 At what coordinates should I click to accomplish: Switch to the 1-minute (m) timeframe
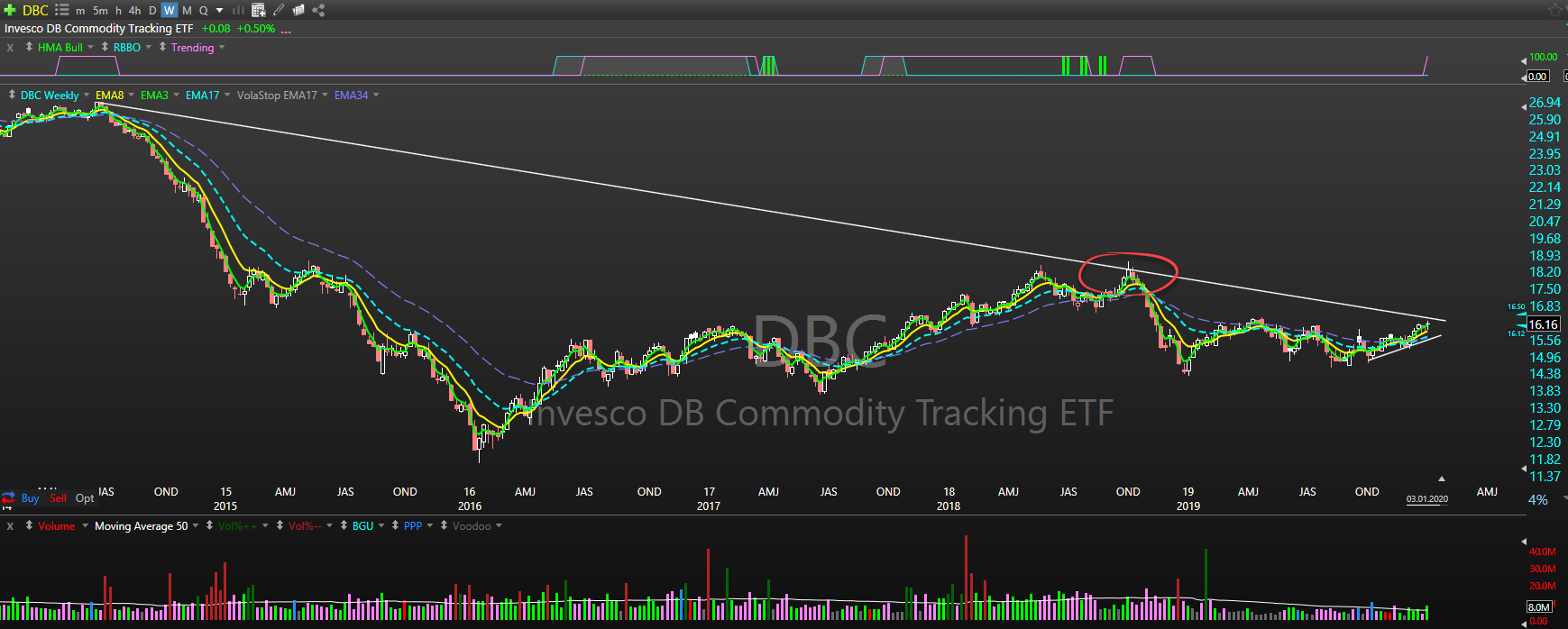pos(80,11)
